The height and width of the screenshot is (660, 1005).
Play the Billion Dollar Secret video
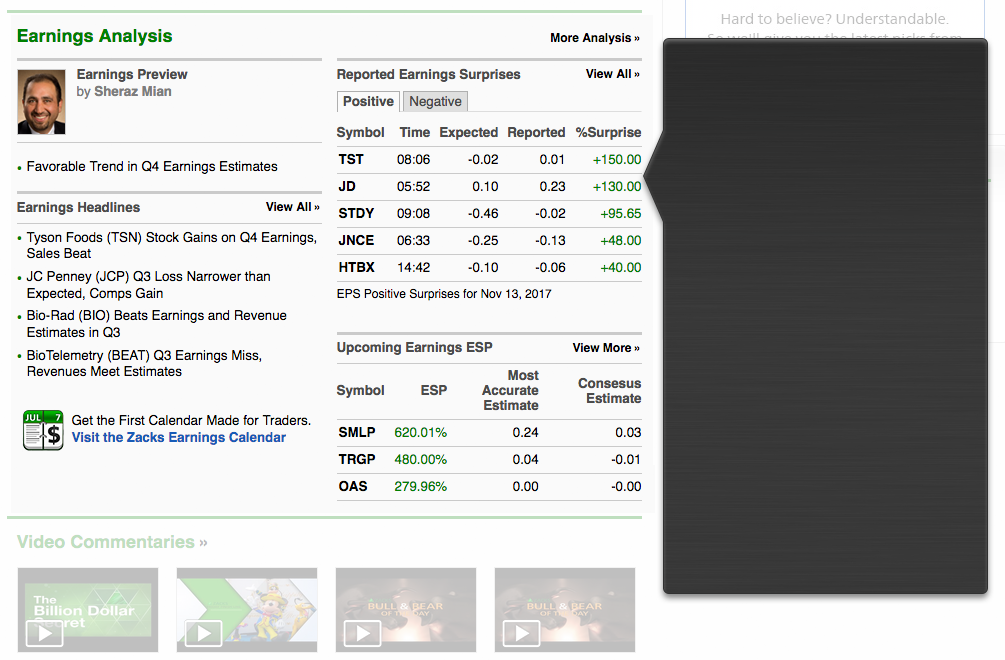point(88,609)
